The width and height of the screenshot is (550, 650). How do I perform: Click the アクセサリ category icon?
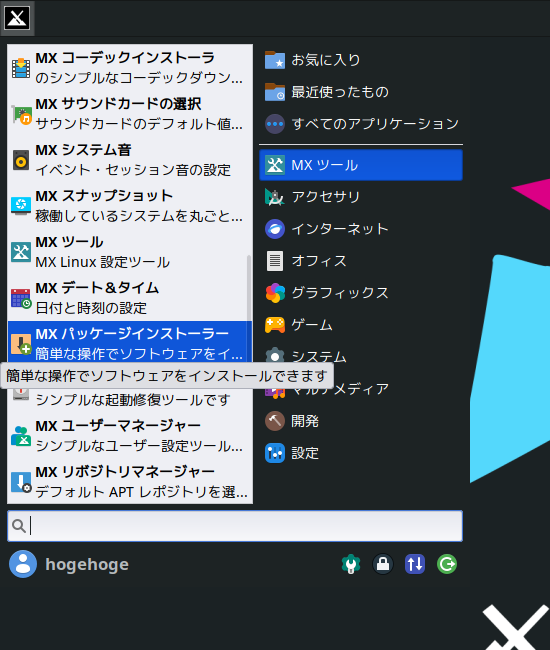tap(275, 197)
